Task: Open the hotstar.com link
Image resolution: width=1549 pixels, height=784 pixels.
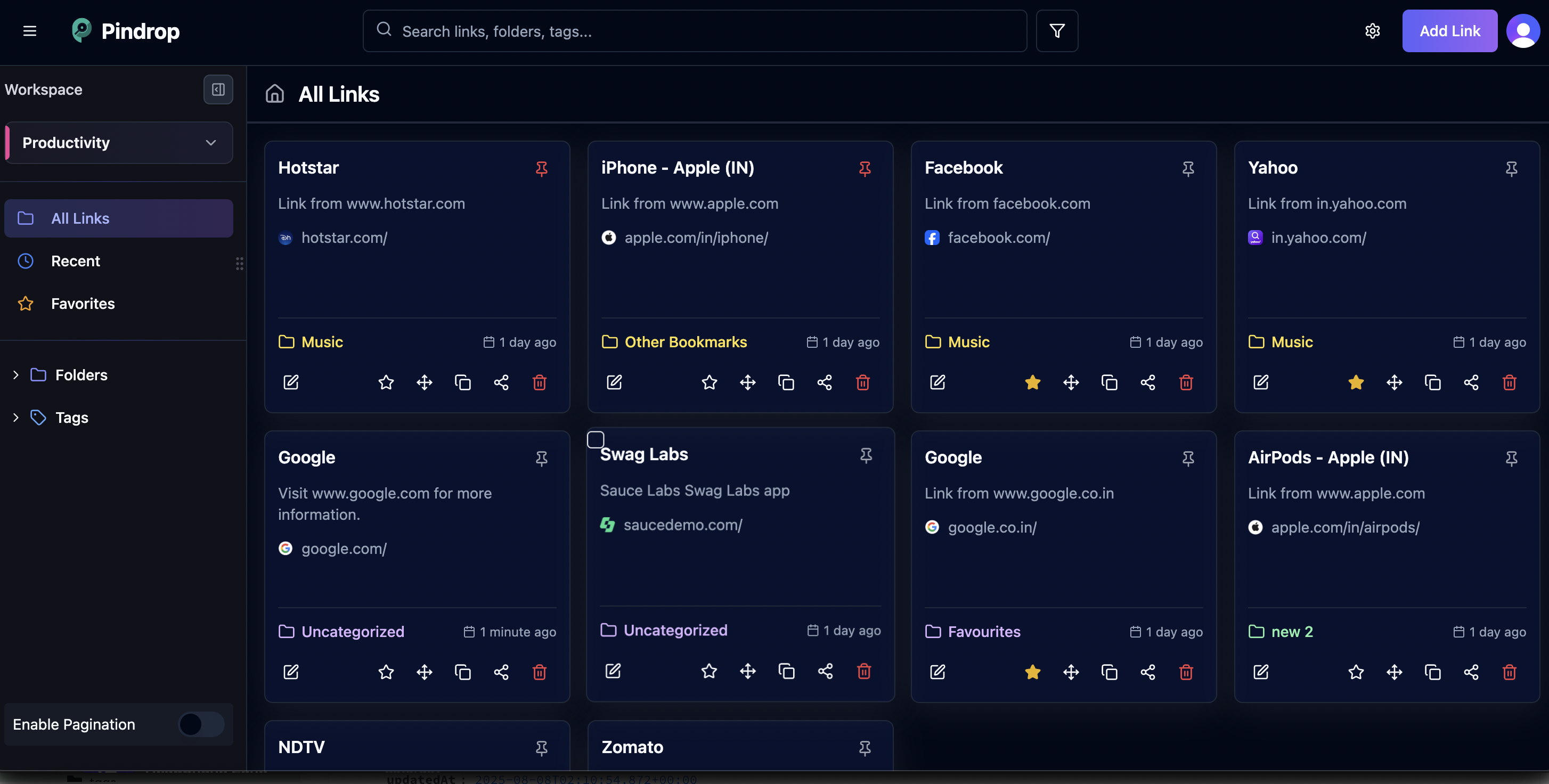Action: [x=345, y=238]
